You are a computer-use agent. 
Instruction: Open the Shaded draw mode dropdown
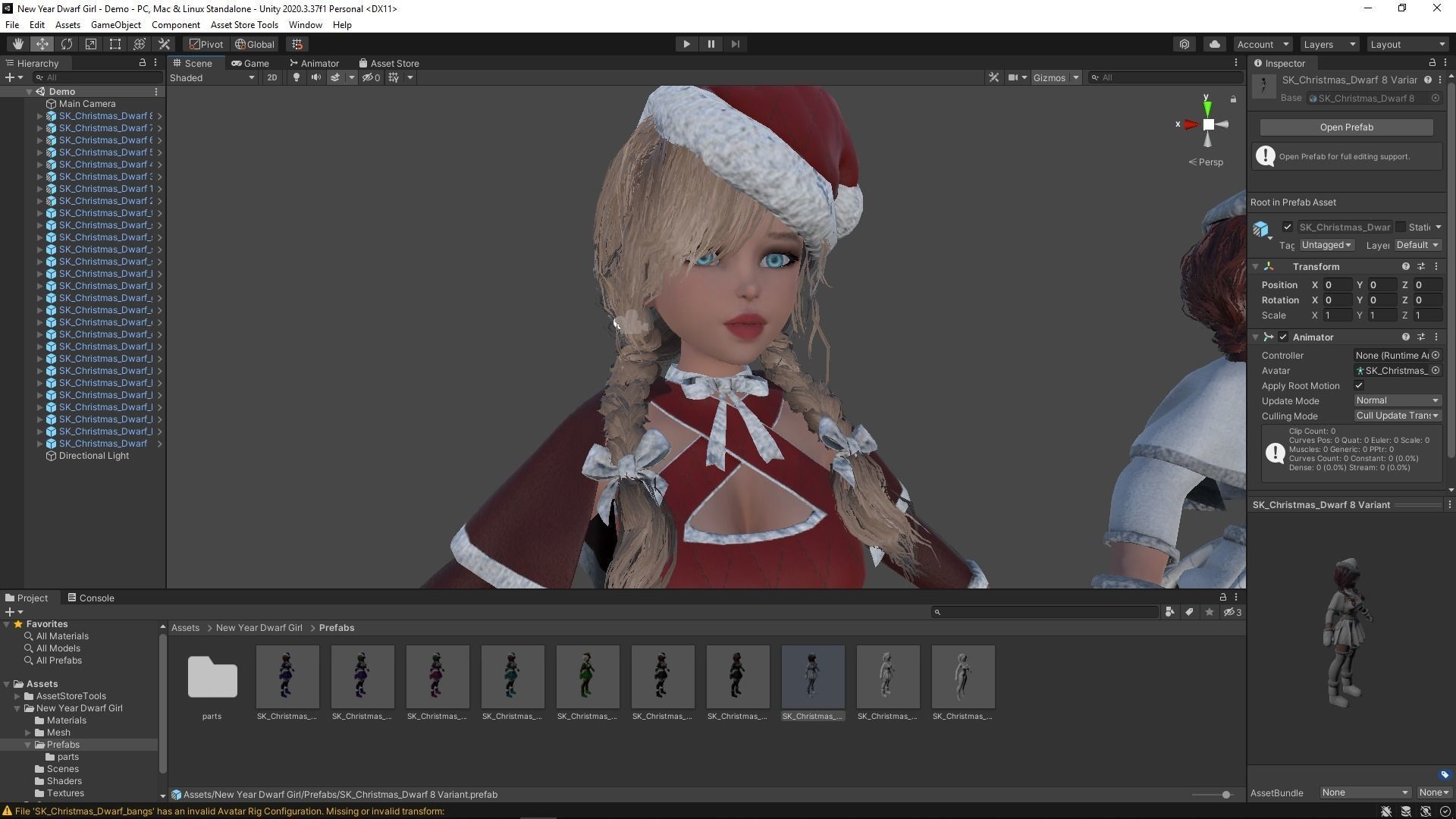click(x=212, y=77)
